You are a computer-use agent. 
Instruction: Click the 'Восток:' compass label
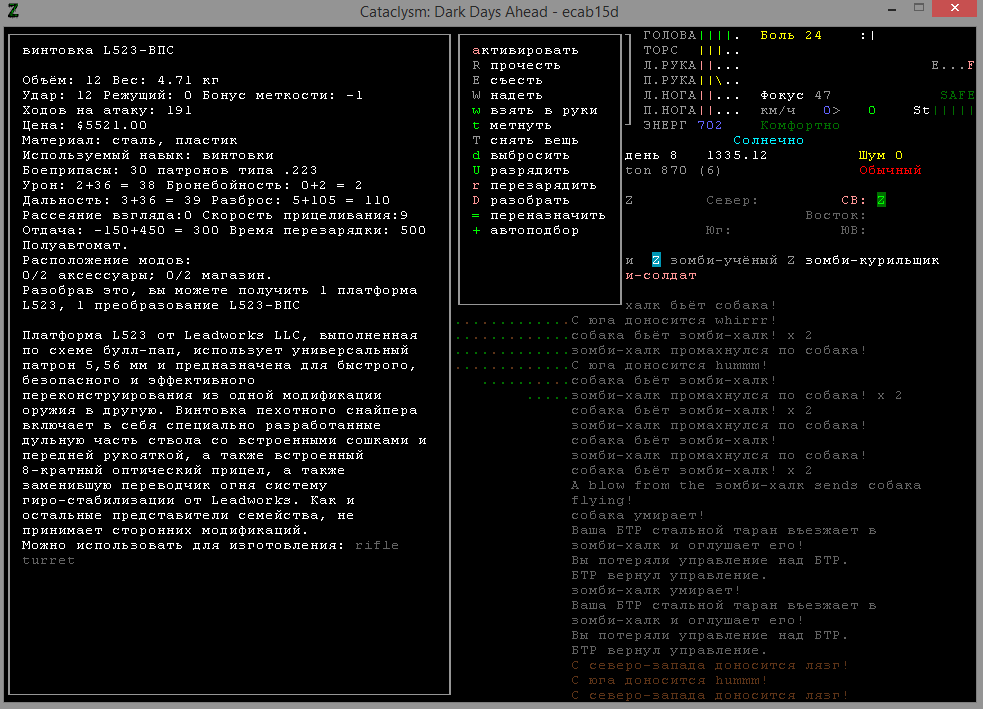tap(836, 216)
